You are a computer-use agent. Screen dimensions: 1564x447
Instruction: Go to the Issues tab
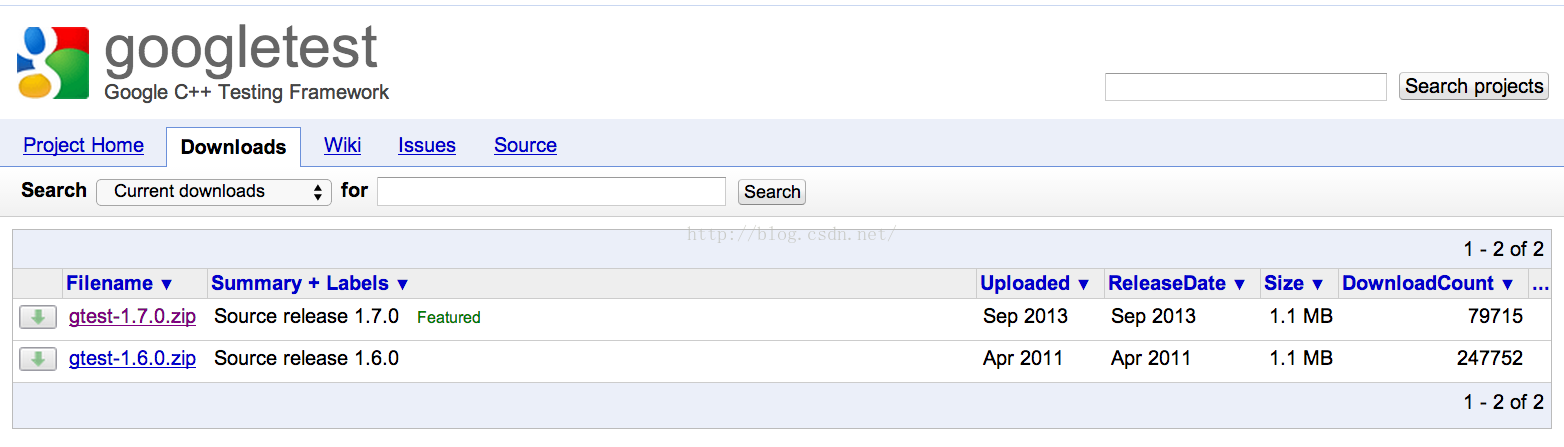coord(427,146)
